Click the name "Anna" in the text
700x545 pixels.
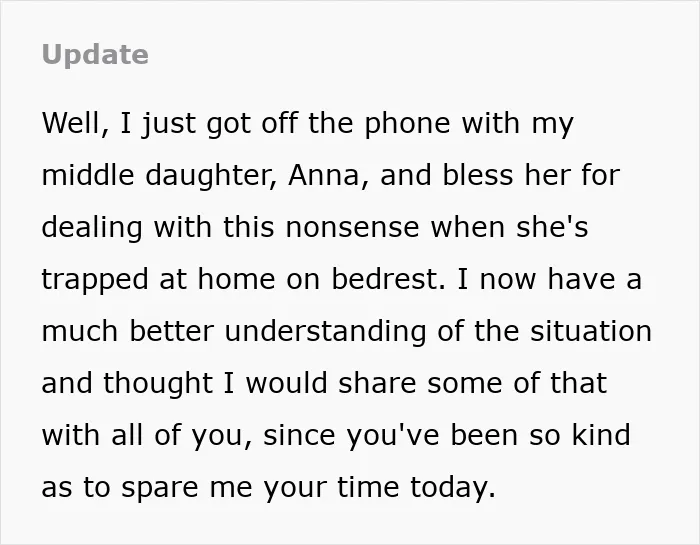(x=324, y=175)
